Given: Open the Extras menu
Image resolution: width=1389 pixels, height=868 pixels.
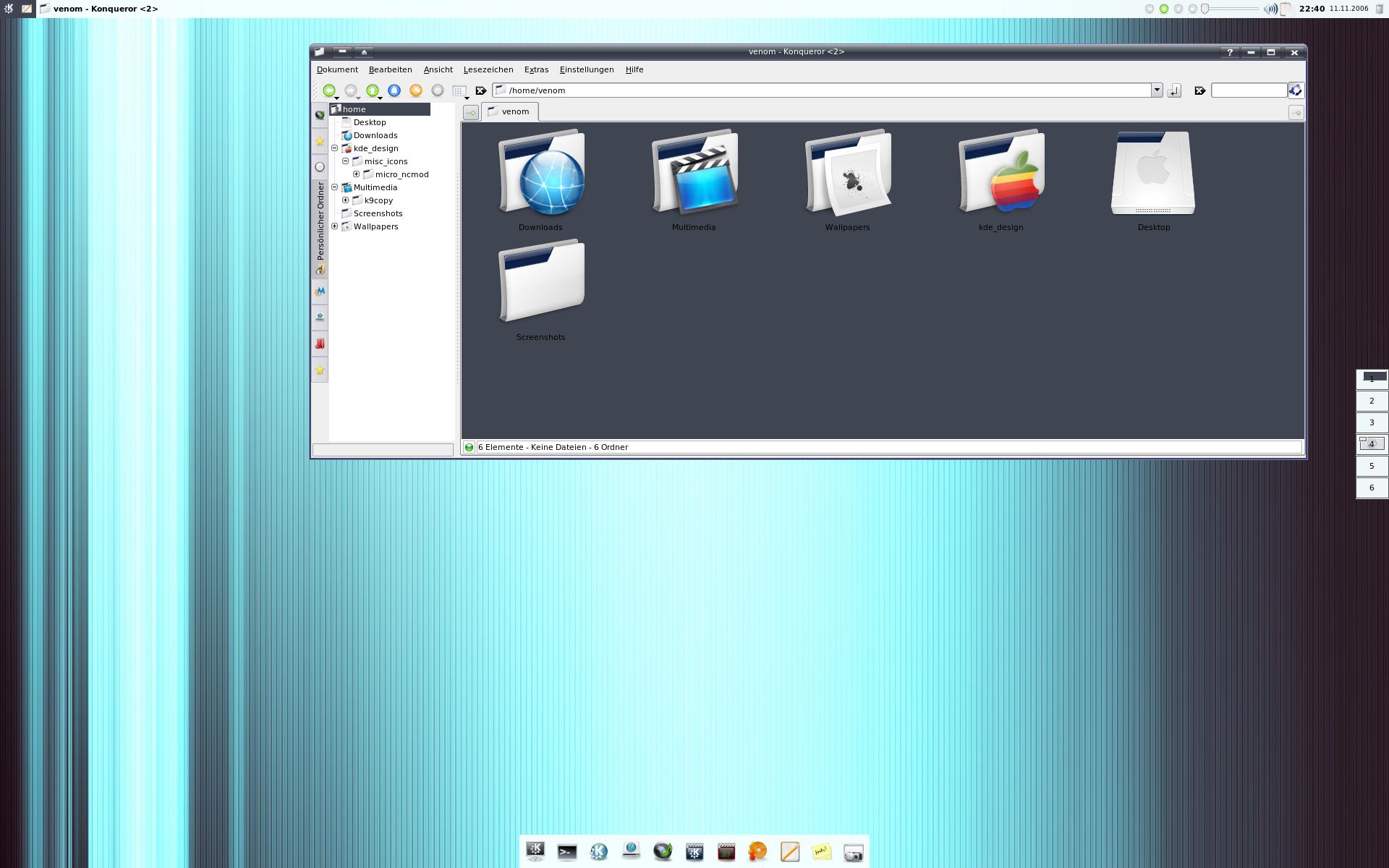Looking at the screenshot, I should point(536,69).
